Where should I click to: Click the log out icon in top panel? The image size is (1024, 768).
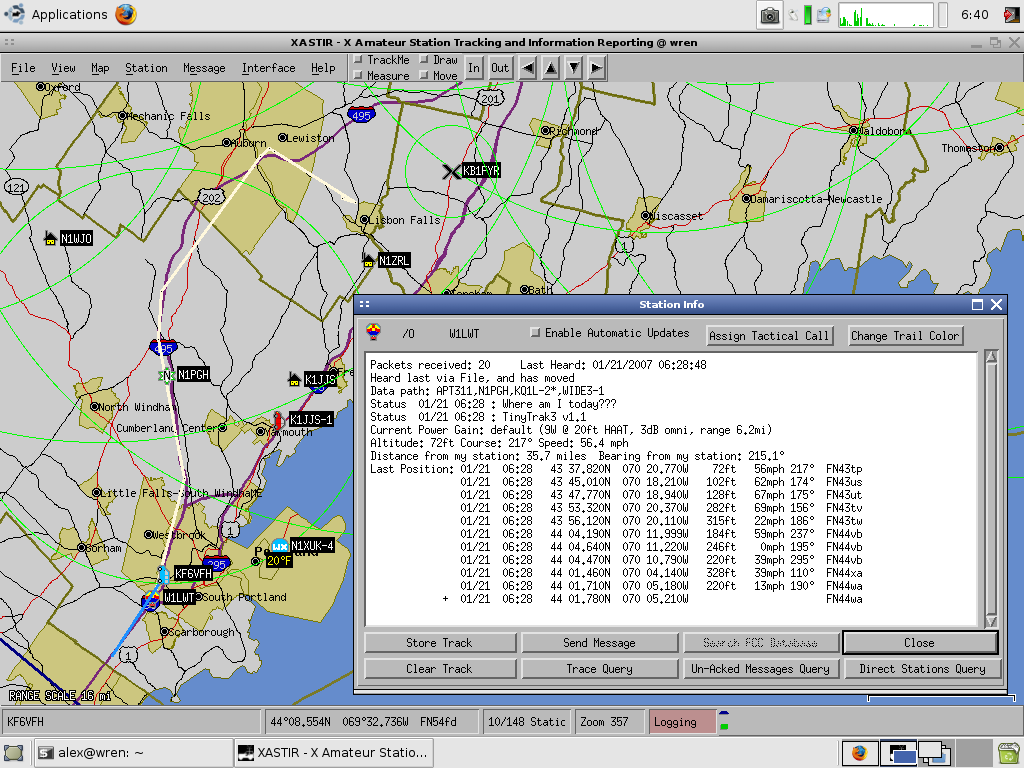click(1013, 14)
